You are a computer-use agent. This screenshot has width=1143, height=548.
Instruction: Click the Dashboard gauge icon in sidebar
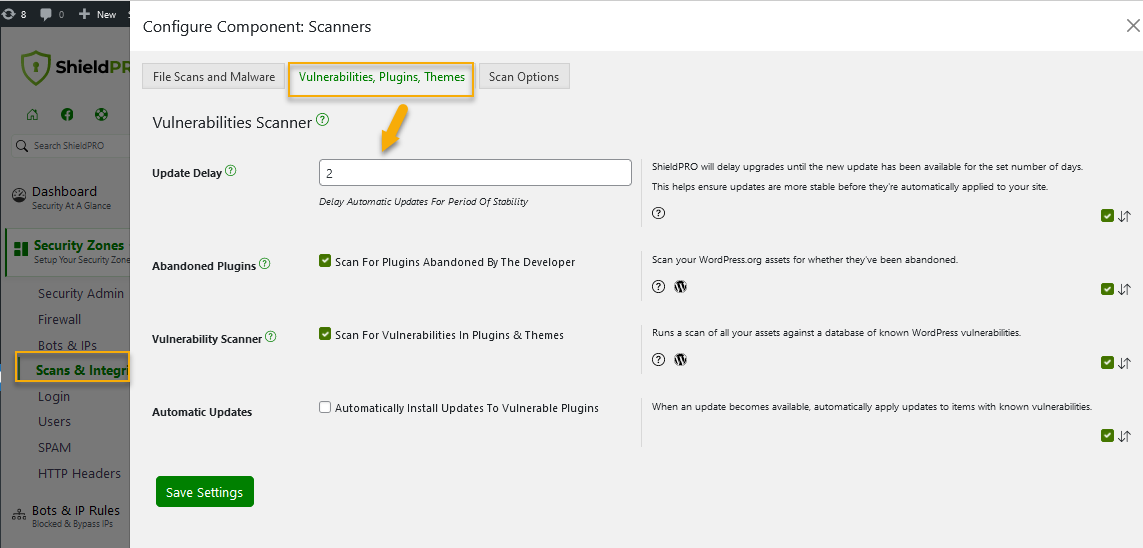click(19, 196)
